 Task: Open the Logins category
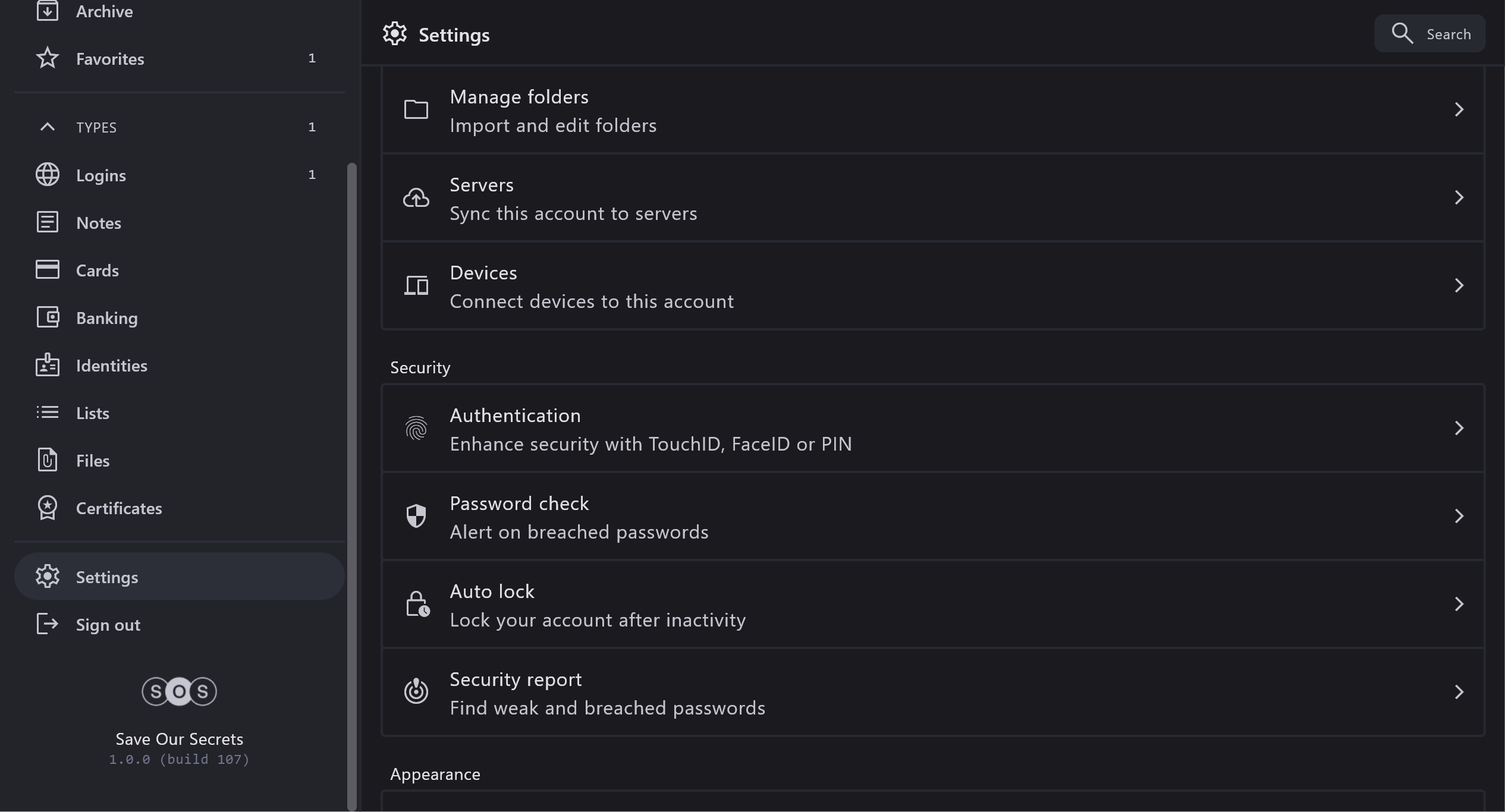click(x=101, y=175)
